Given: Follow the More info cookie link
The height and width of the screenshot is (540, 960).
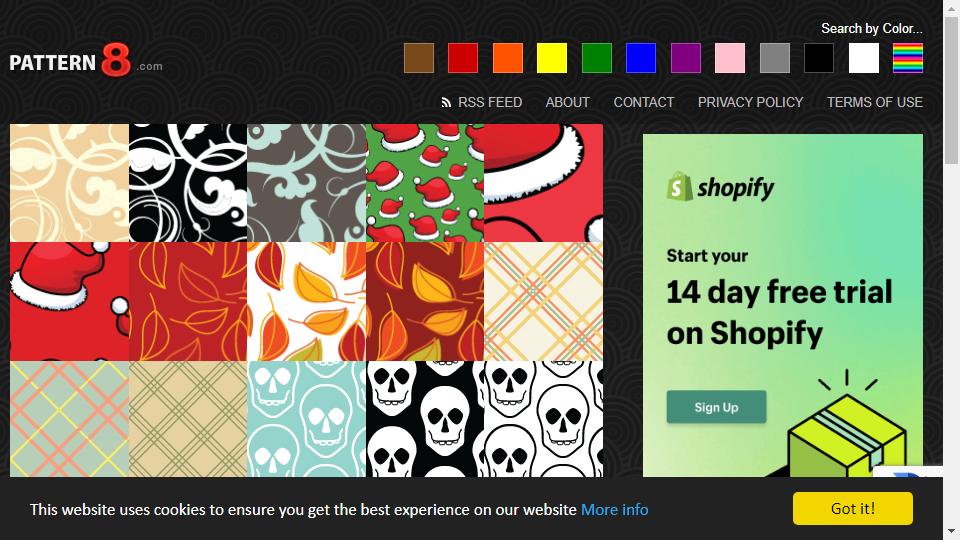Looking at the screenshot, I should (x=614, y=509).
